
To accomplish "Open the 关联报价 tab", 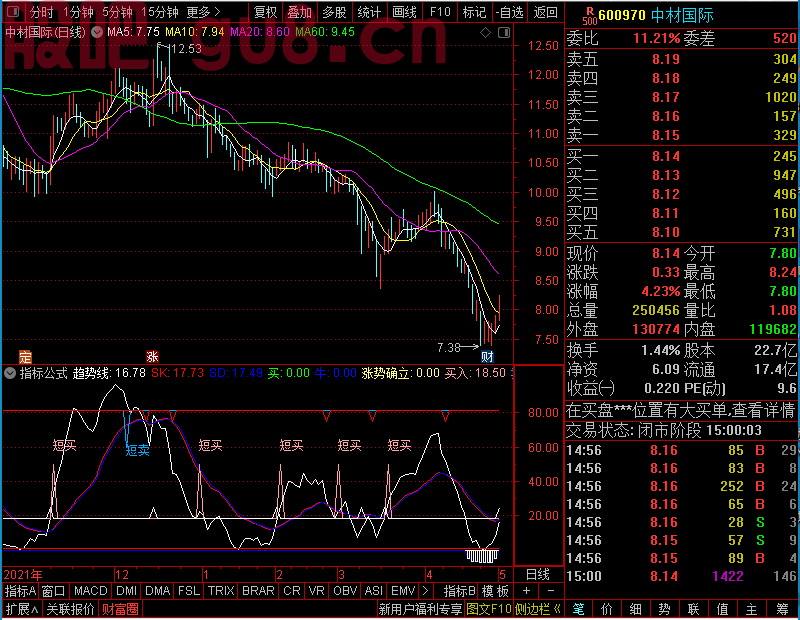I will 70,609.
